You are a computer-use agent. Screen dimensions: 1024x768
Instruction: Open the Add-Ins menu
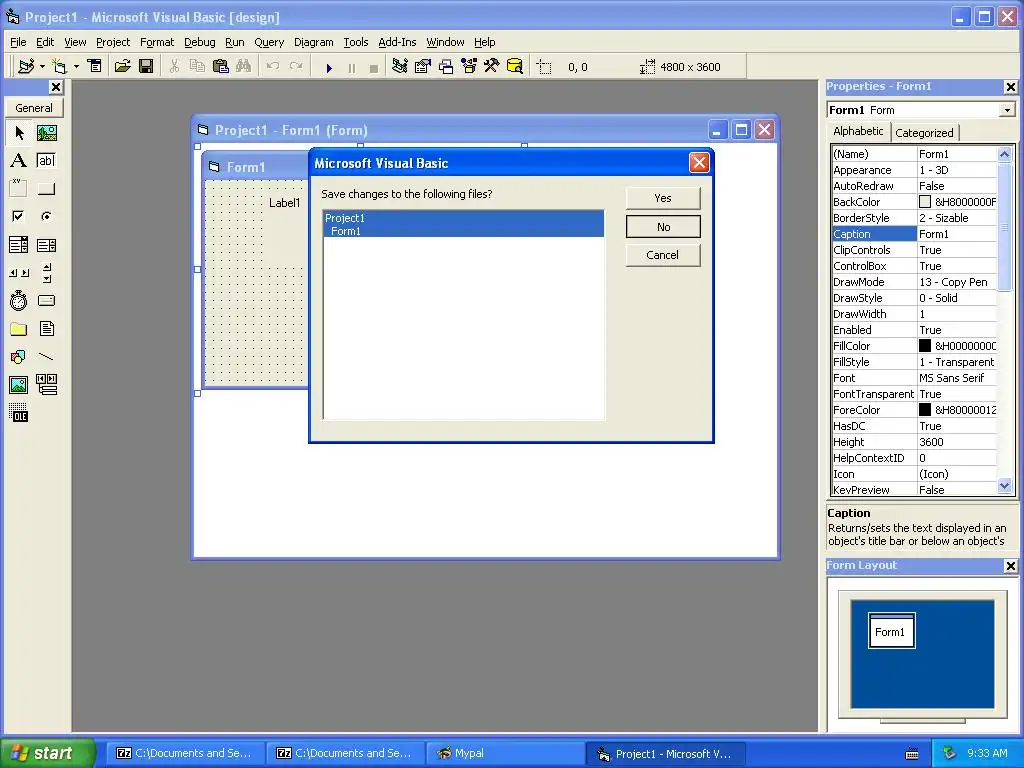pos(397,42)
